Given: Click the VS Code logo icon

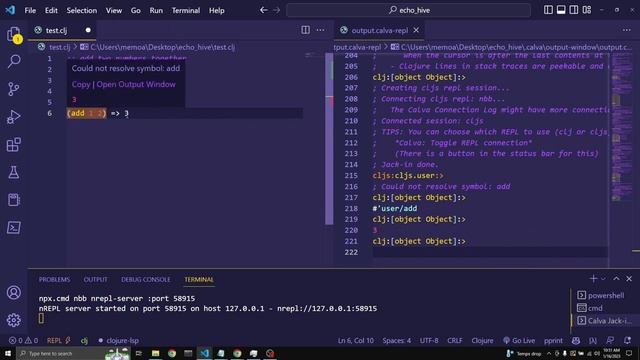Looking at the screenshot, I should [10, 10].
